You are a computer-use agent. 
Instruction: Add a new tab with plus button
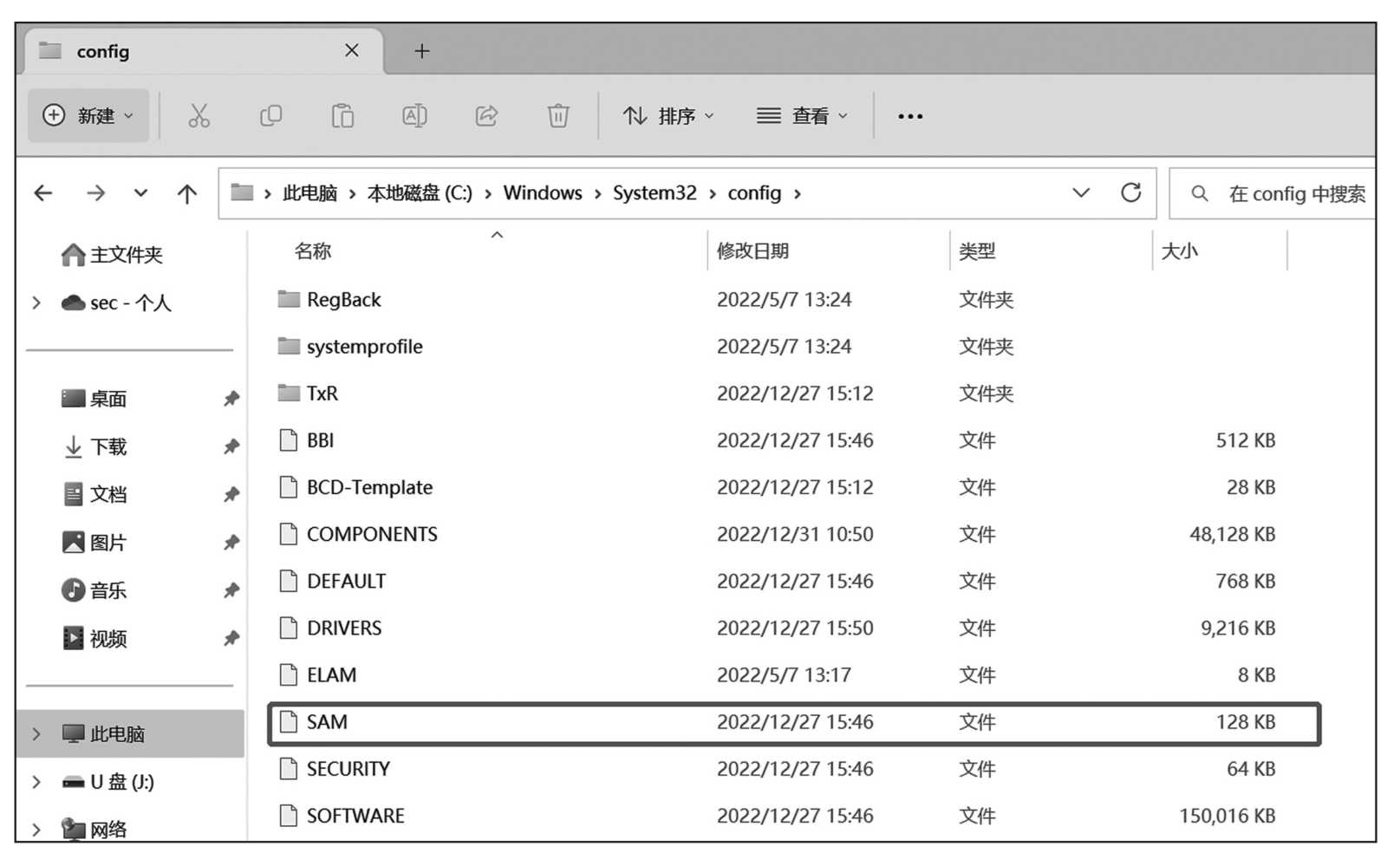tap(422, 51)
